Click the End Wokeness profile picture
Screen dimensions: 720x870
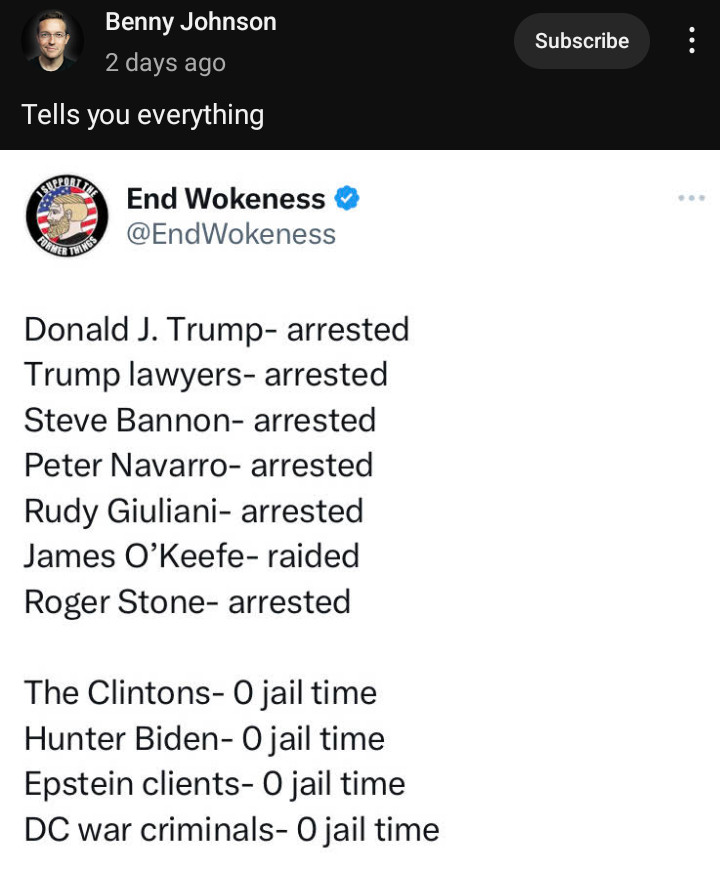point(67,216)
